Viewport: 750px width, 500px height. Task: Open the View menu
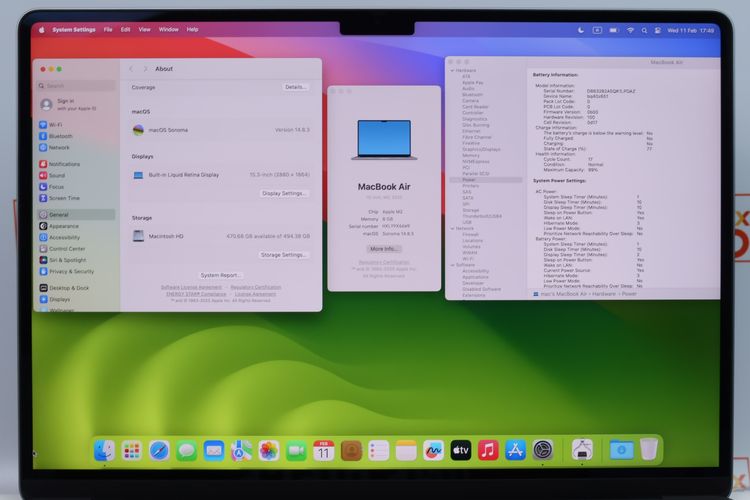(x=144, y=30)
